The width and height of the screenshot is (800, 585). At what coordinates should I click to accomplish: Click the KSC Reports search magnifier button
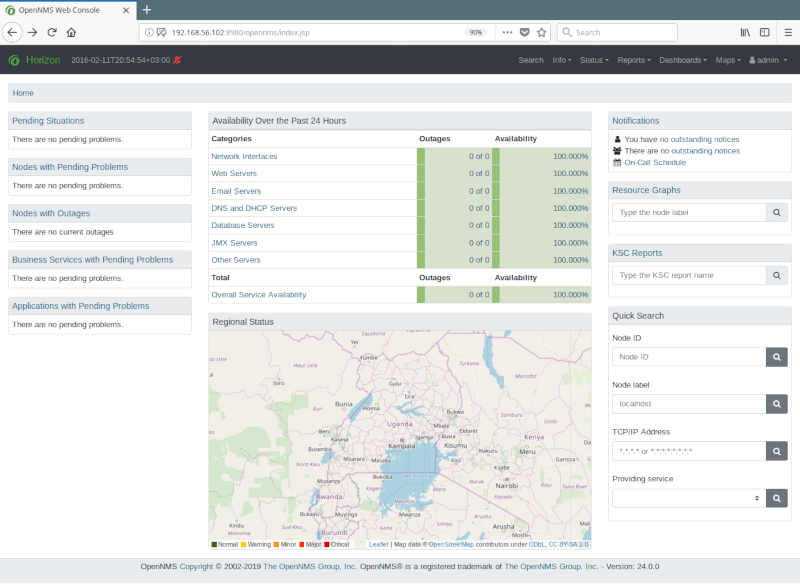tap(777, 275)
